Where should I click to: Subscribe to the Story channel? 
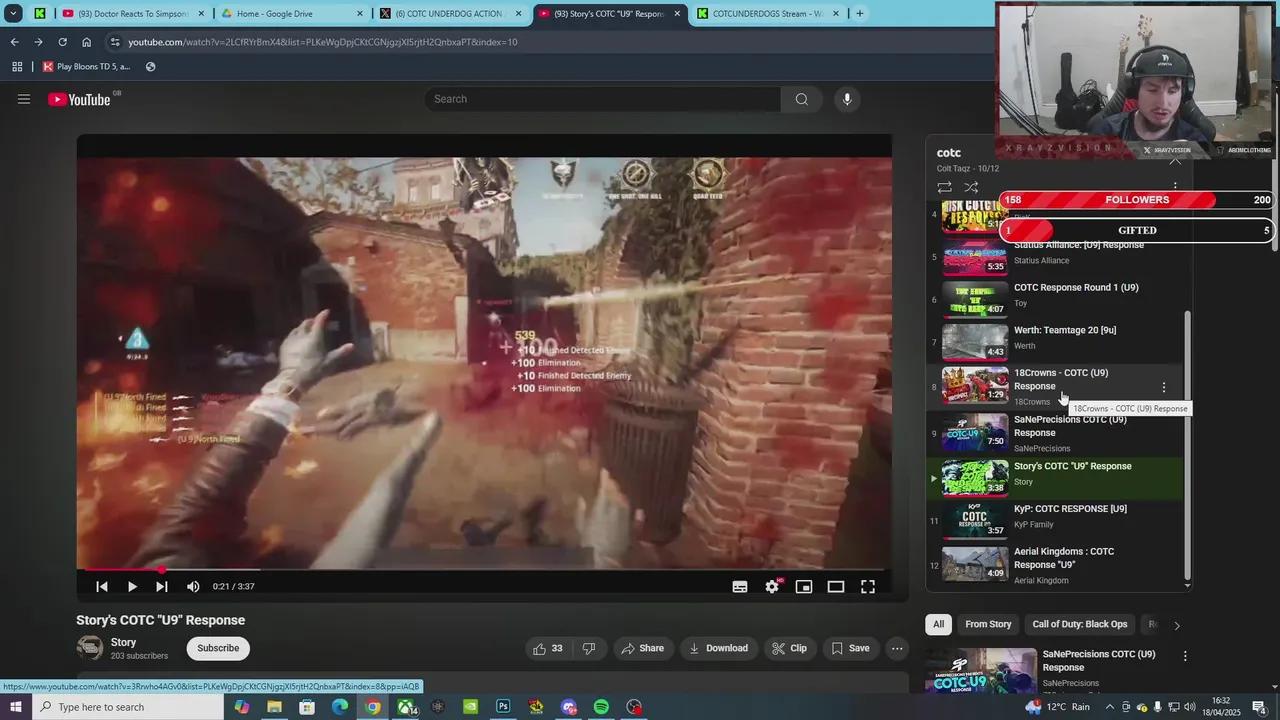(218, 648)
